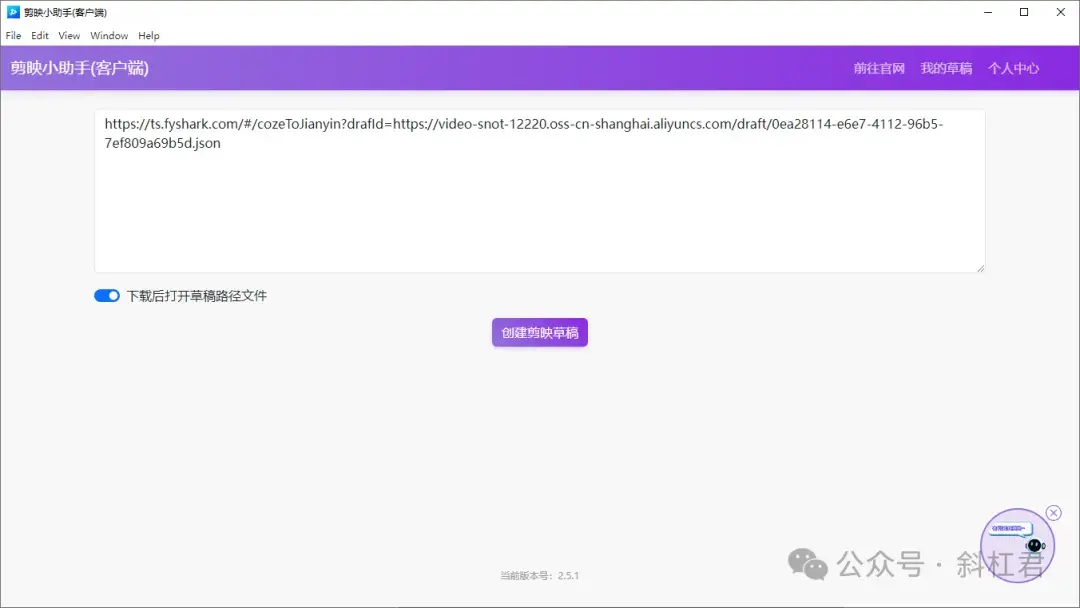Image resolution: width=1080 pixels, height=608 pixels.
Task: Open the View menu
Action: tap(69, 36)
